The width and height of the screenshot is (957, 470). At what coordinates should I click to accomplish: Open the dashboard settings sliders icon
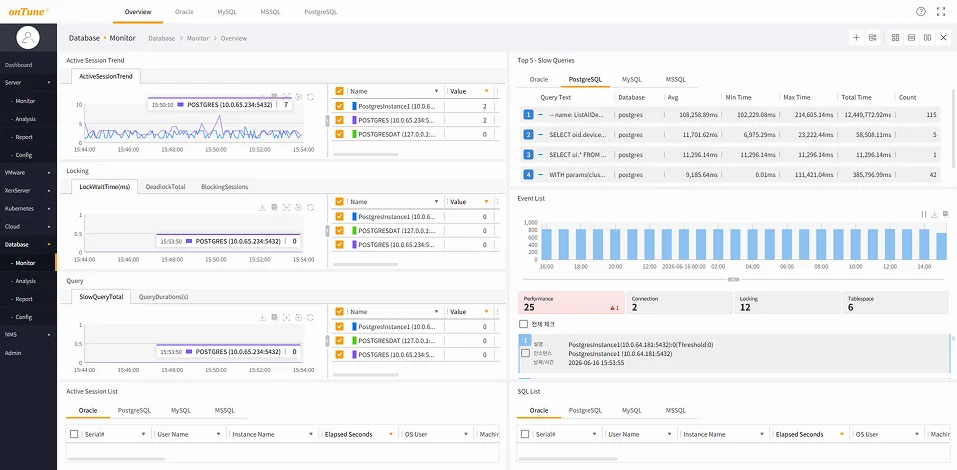[873, 38]
